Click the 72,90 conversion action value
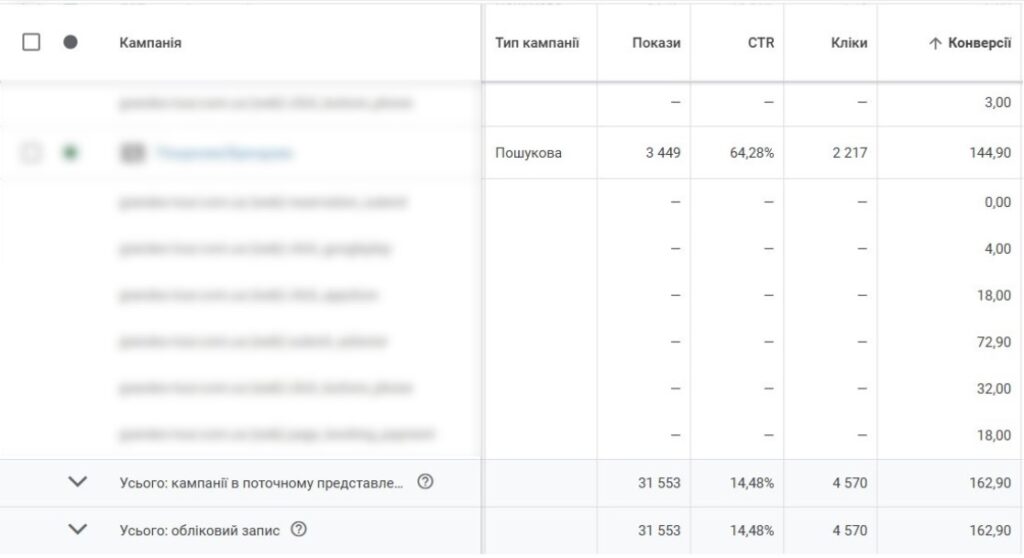This screenshot has width=1024, height=558. coord(993,342)
